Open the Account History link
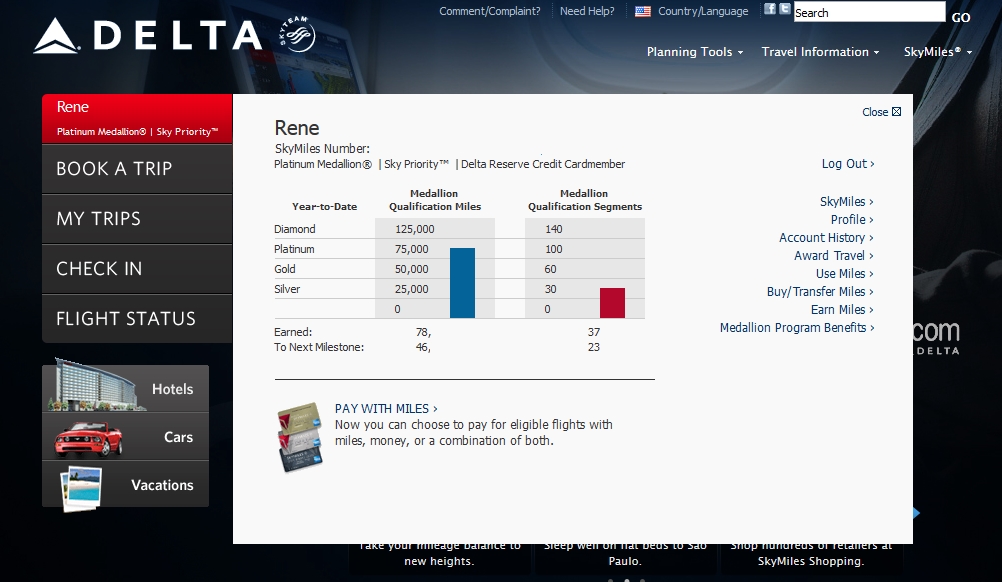 point(825,238)
